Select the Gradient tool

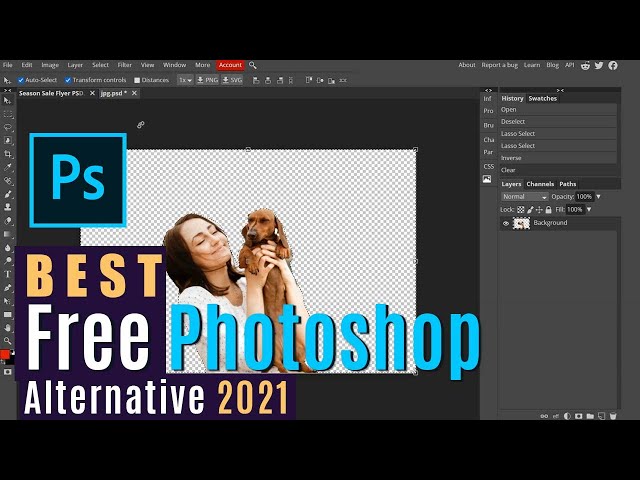tap(8, 234)
